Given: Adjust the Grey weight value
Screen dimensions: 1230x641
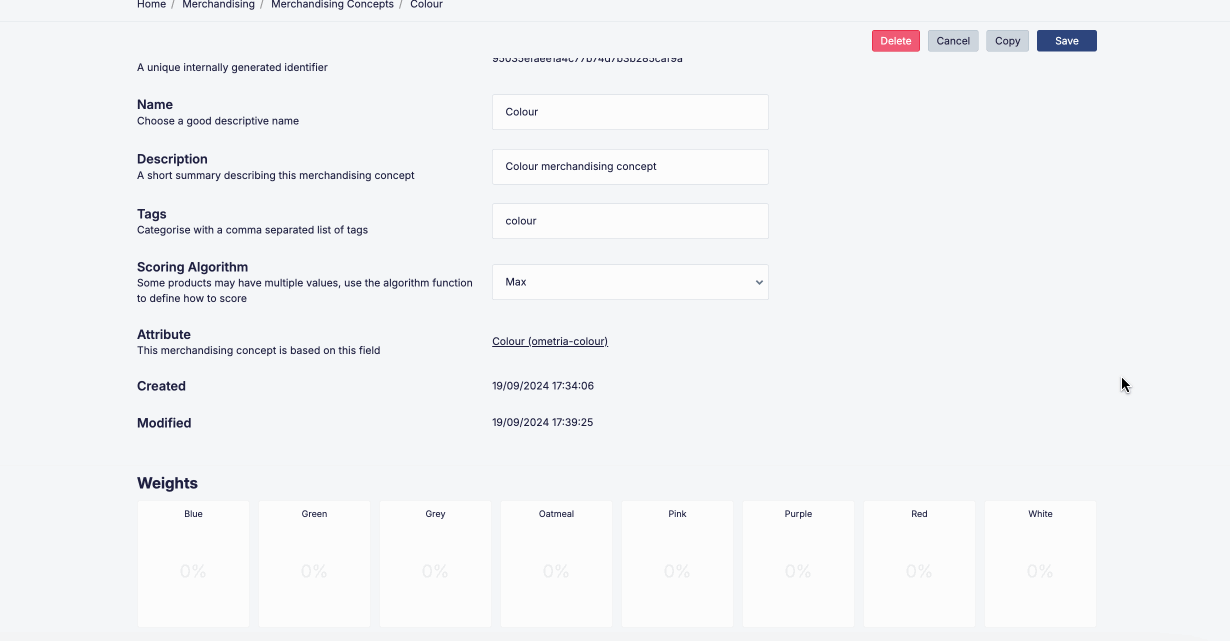Looking at the screenshot, I should (x=435, y=571).
